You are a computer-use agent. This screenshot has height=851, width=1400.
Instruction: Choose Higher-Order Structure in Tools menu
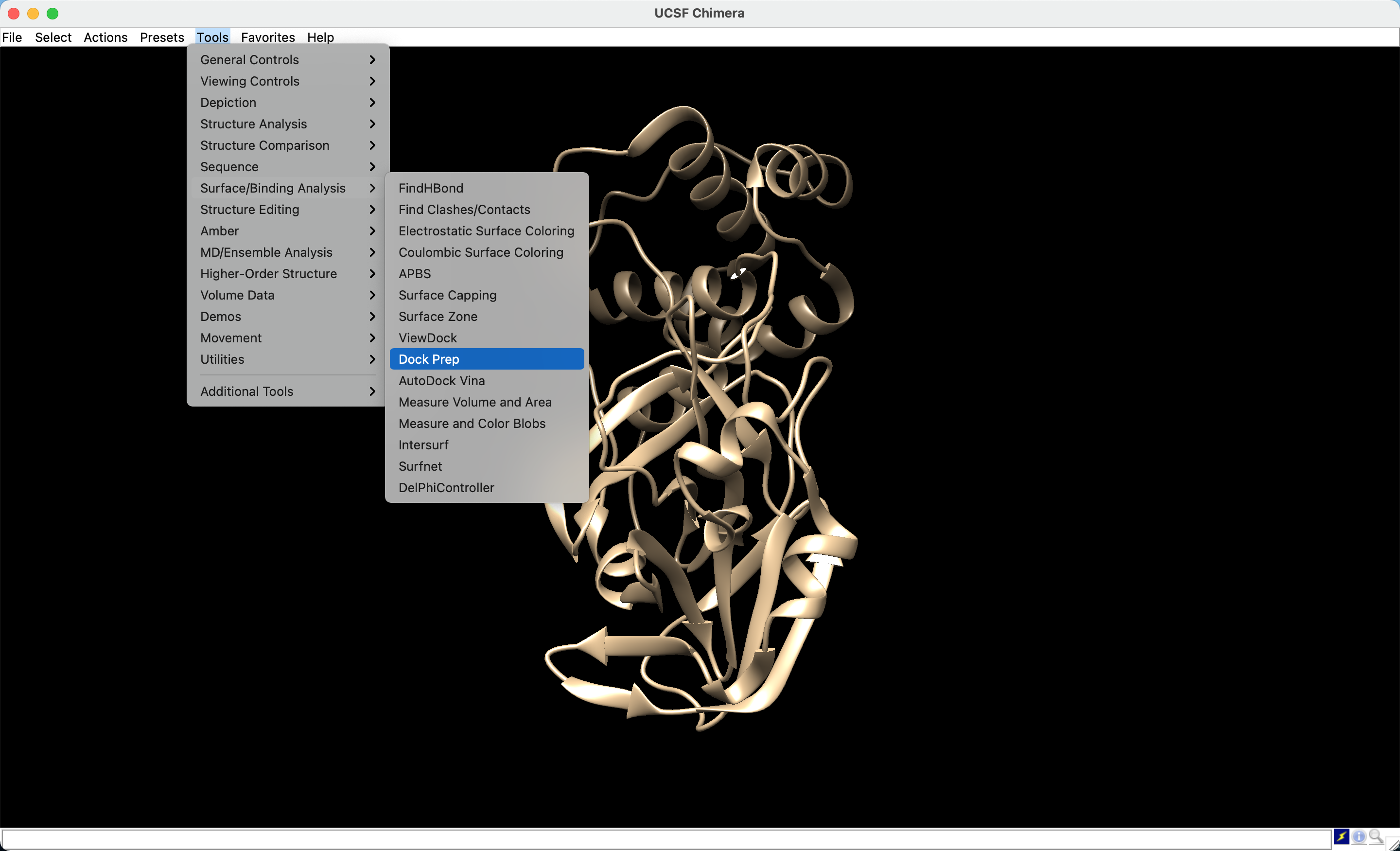(x=288, y=274)
